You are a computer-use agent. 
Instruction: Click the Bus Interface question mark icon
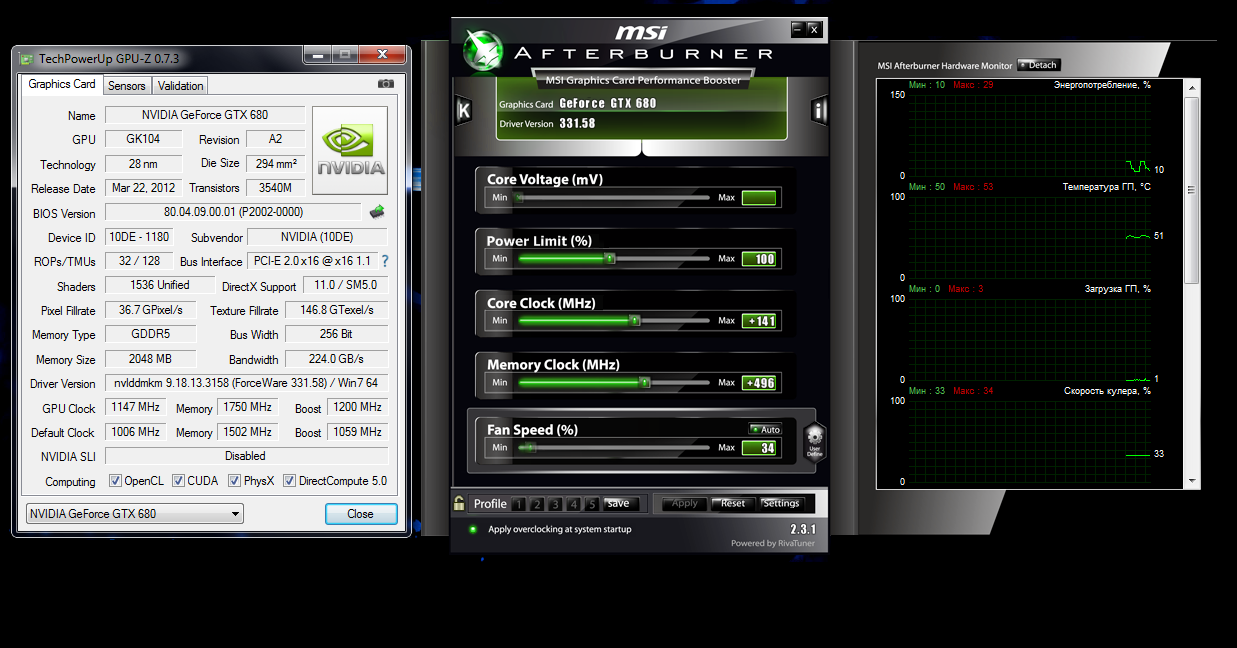click(384, 261)
